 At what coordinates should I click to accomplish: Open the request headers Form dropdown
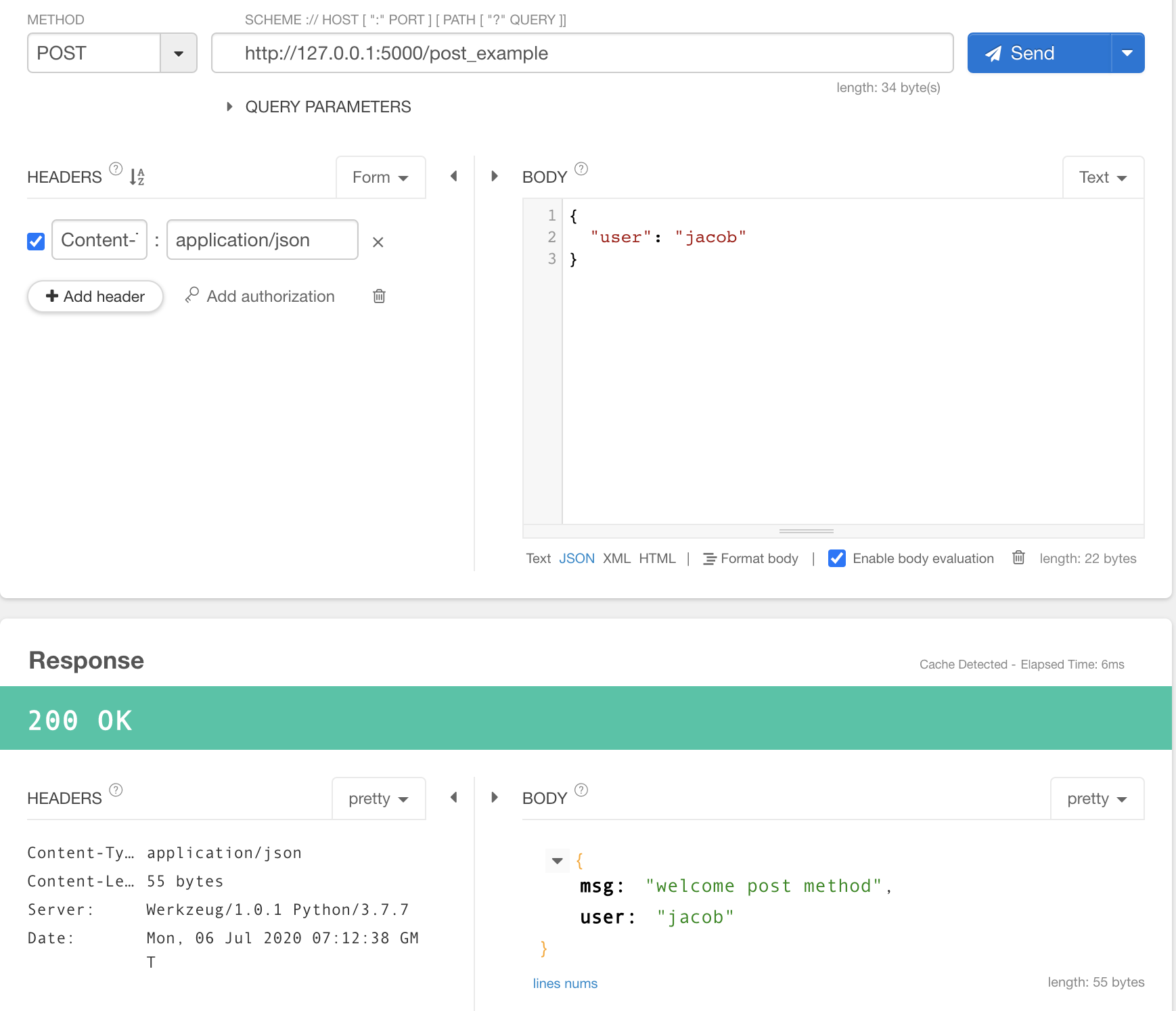[381, 177]
